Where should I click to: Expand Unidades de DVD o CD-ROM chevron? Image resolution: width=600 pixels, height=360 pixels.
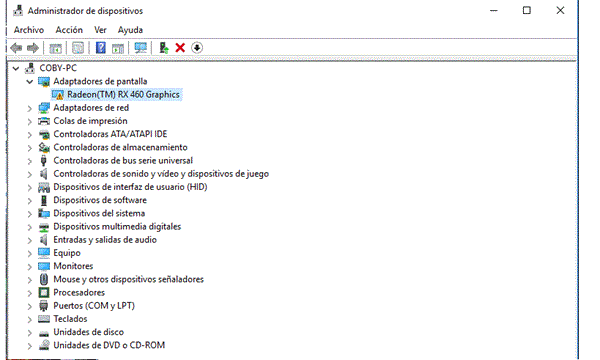point(29,346)
